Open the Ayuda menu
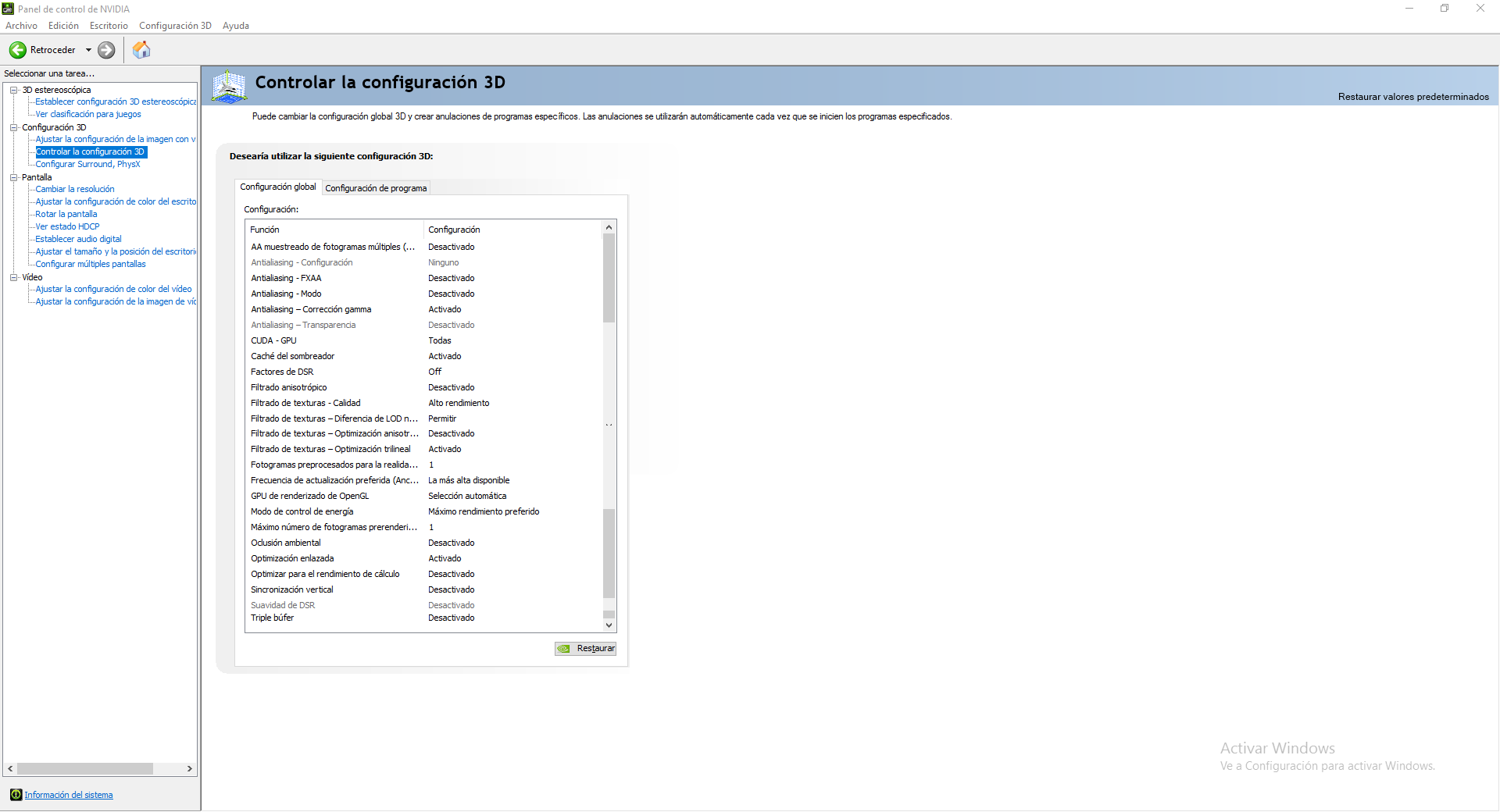 click(x=236, y=26)
